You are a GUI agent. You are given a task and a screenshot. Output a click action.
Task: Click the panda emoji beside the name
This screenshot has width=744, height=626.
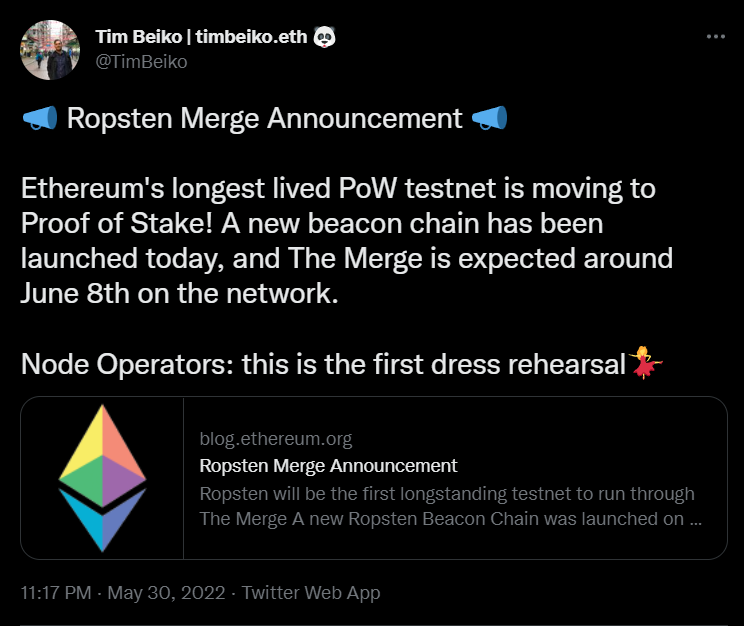click(325, 38)
